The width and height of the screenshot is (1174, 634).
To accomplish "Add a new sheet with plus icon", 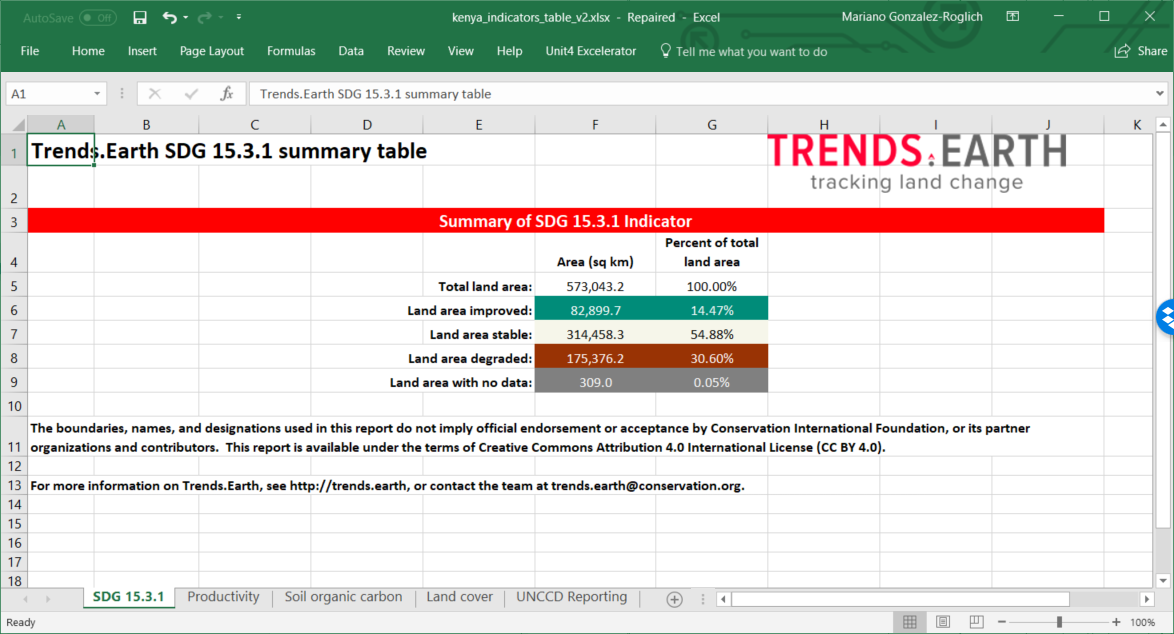I will click(x=674, y=598).
